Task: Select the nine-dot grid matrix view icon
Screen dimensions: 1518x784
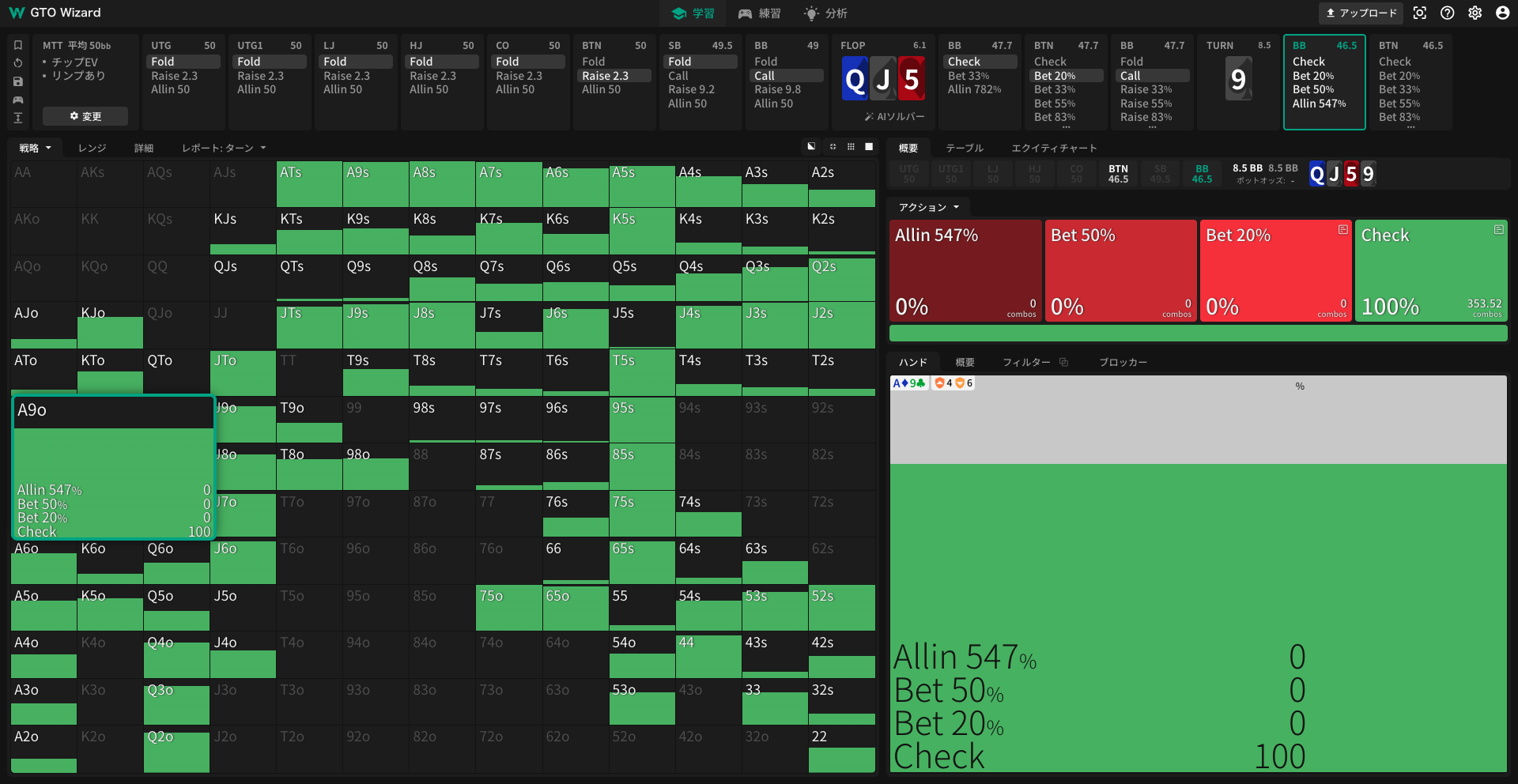Action: click(x=851, y=146)
